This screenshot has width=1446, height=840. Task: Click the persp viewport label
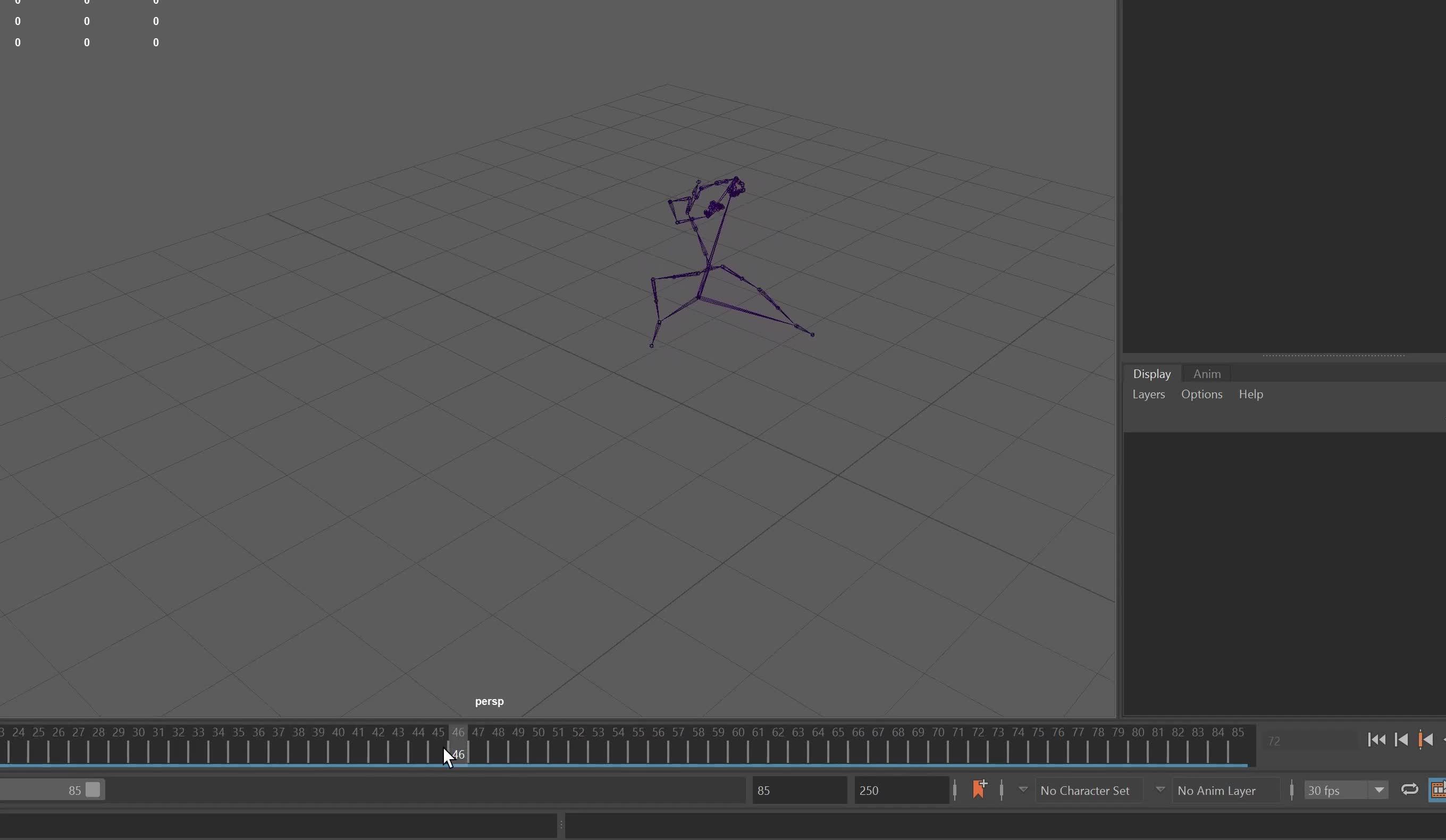(489, 701)
